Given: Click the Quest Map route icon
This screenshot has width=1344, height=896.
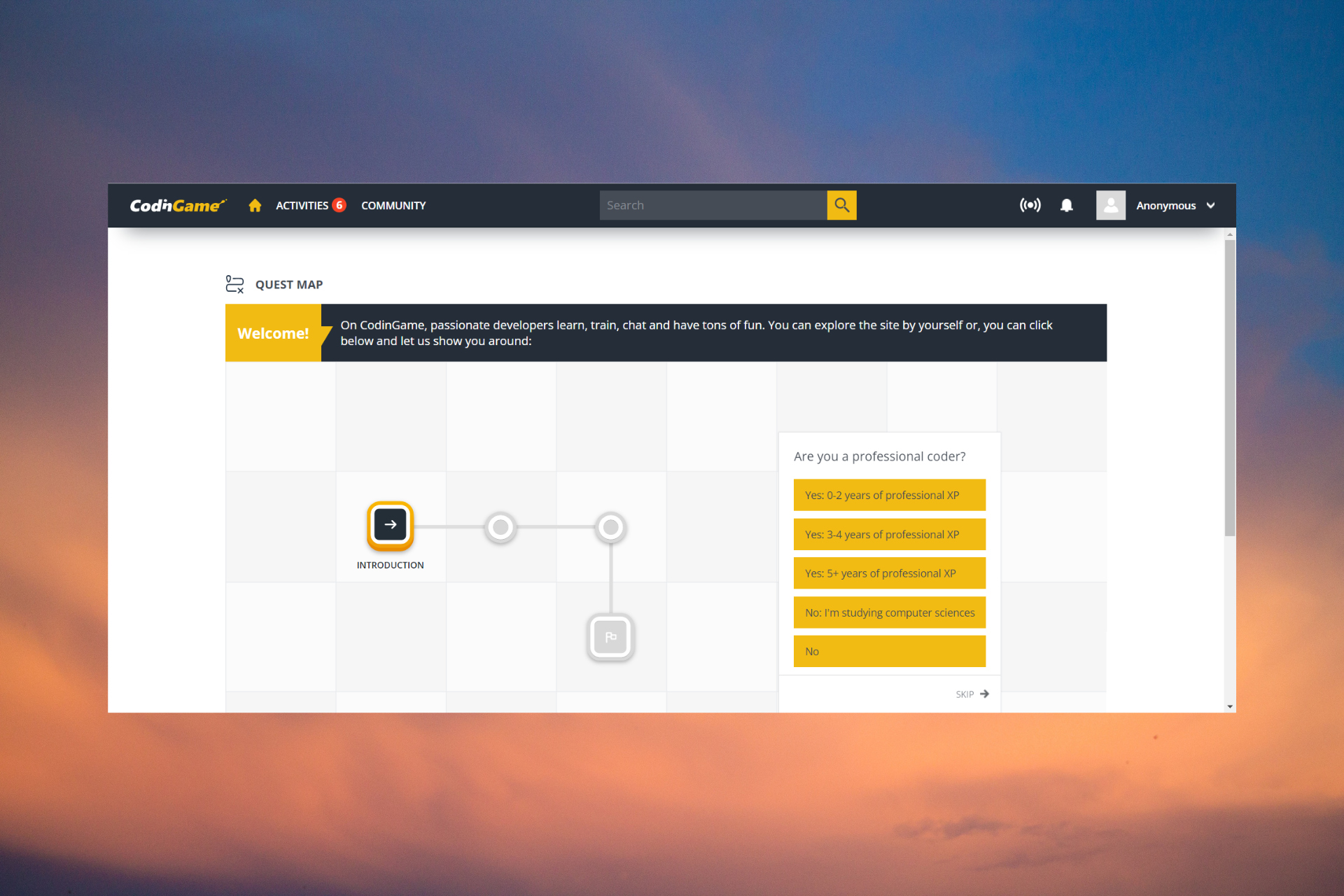Looking at the screenshot, I should point(234,284).
